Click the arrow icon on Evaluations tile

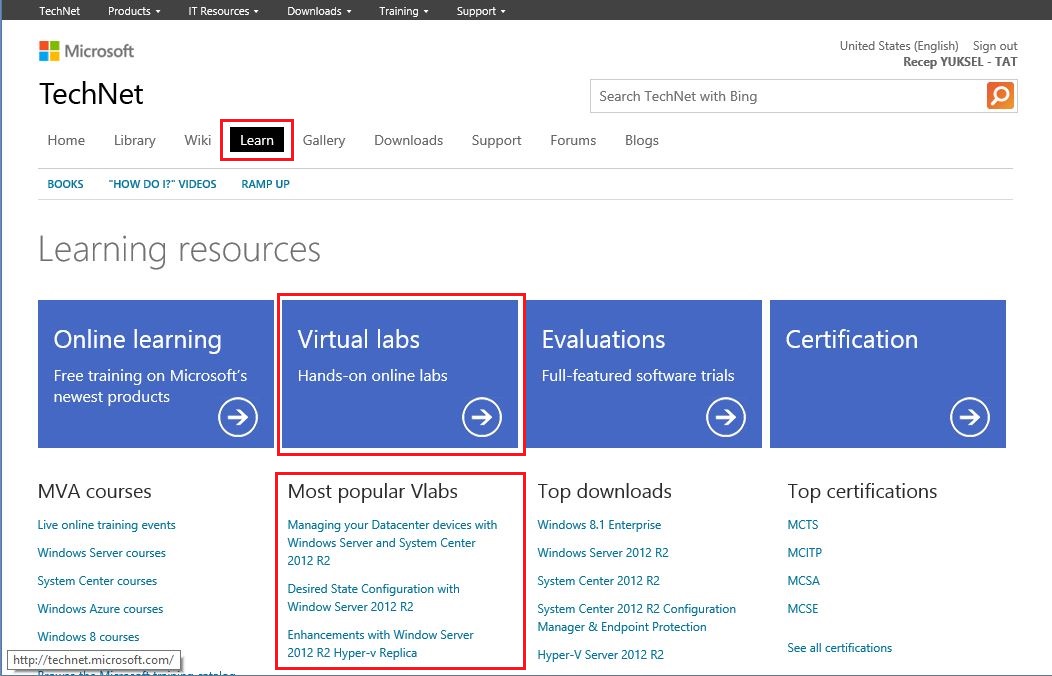pyautogui.click(x=725, y=417)
